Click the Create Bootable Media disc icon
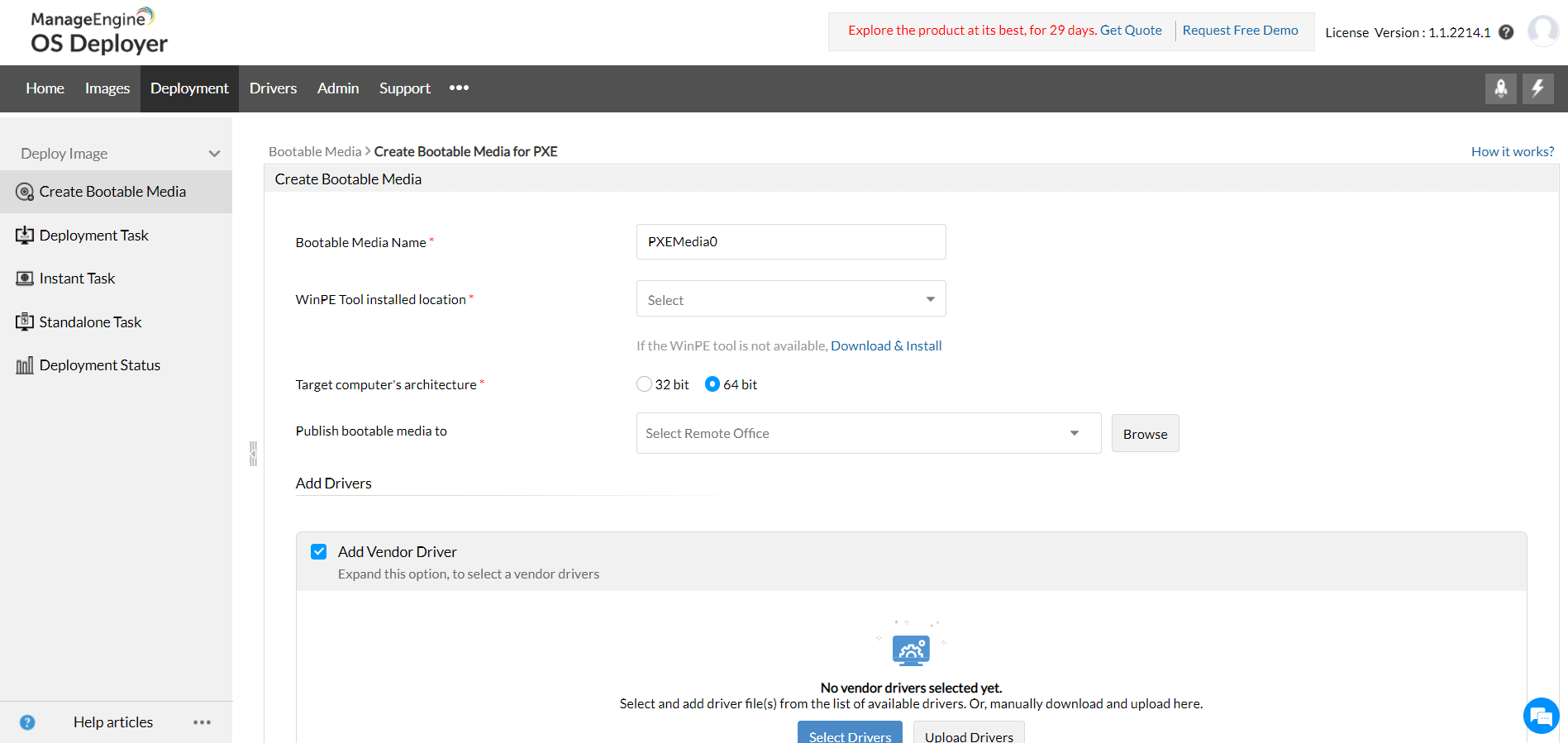1568x743 pixels. [x=25, y=192]
